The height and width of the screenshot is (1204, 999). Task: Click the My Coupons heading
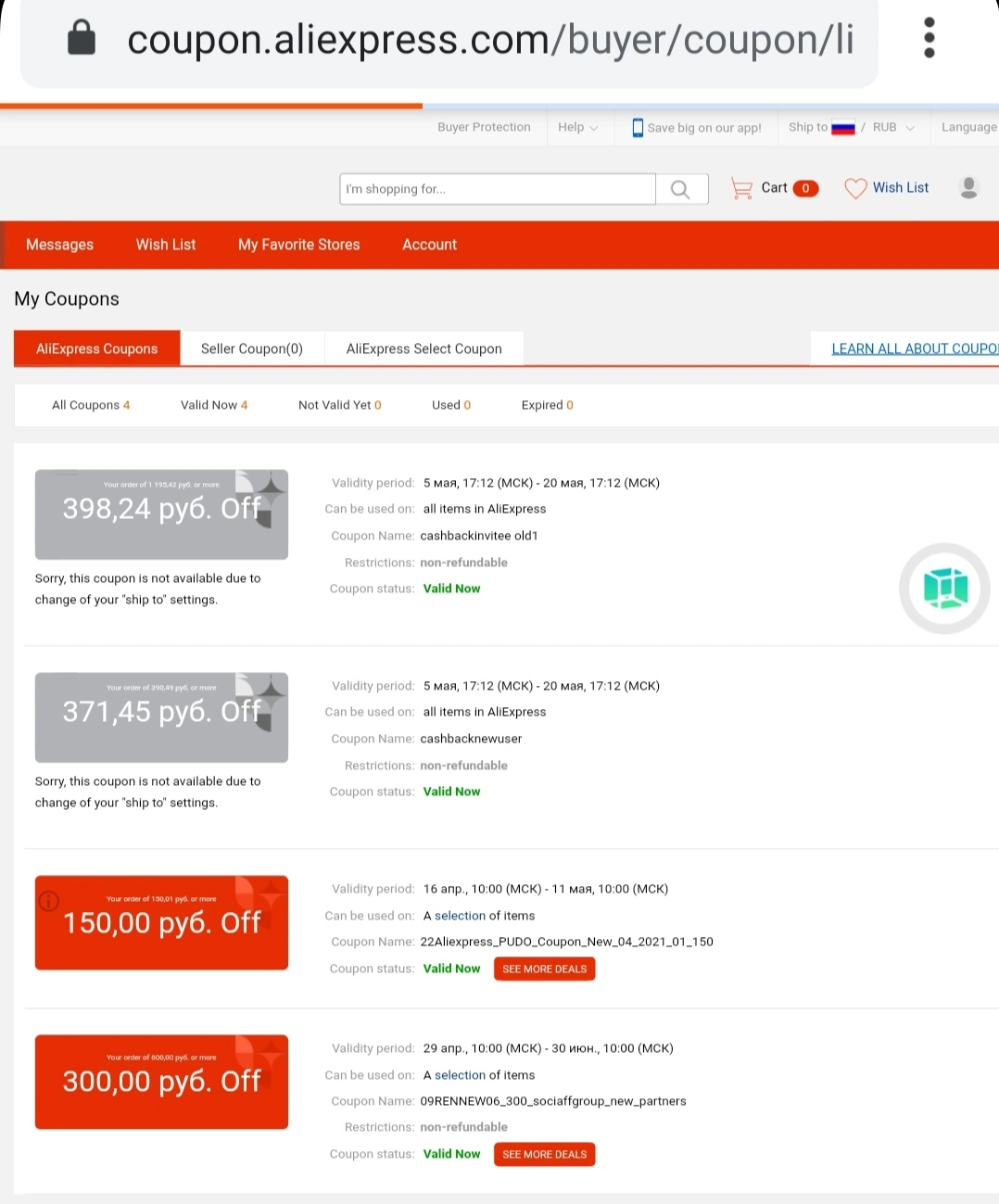(67, 298)
